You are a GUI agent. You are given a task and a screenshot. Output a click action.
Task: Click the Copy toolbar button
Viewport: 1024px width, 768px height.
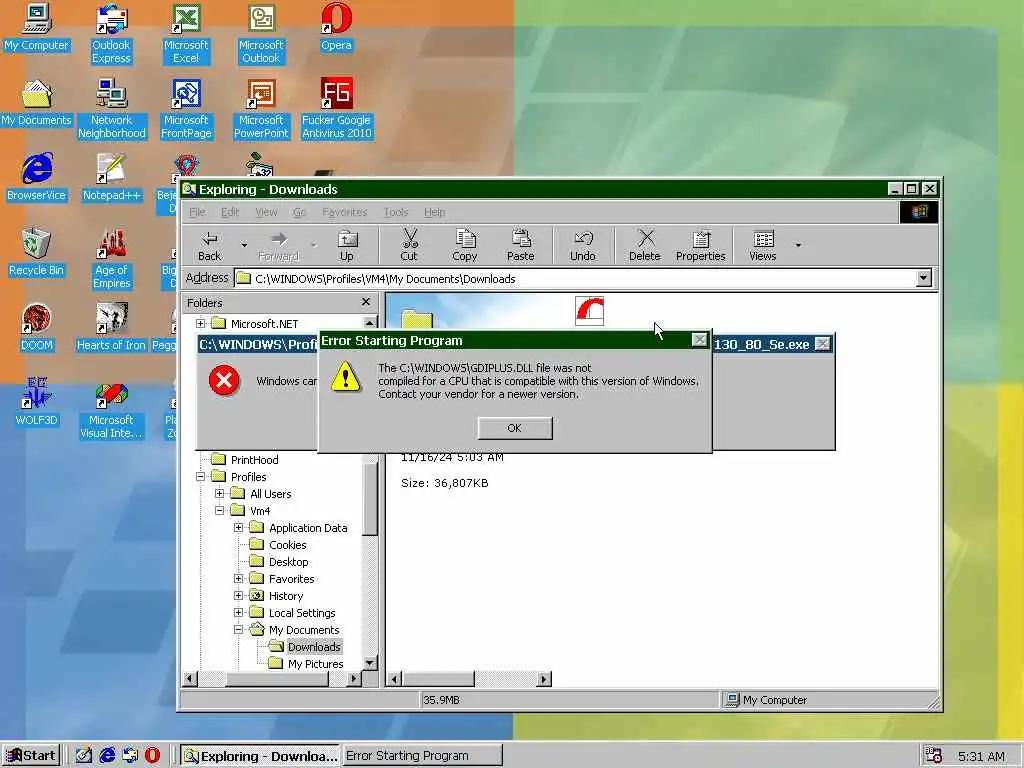[464, 246]
